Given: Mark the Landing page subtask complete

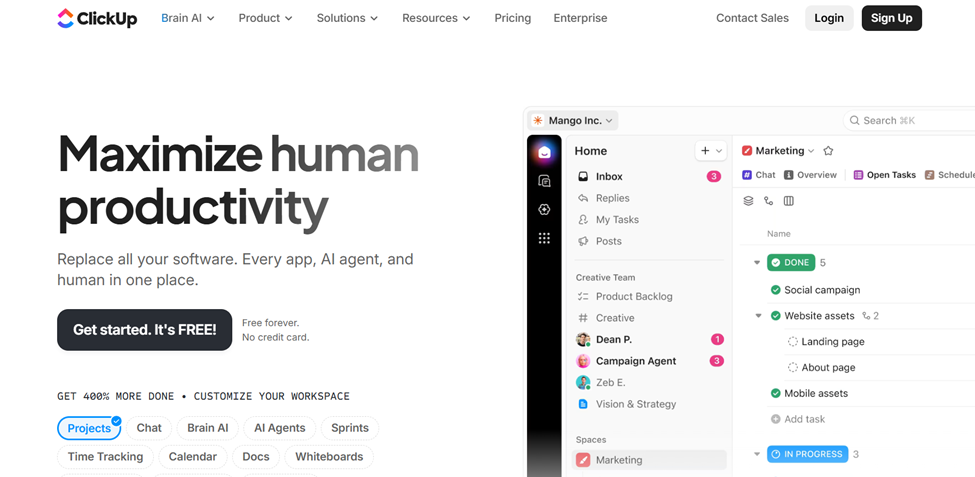Looking at the screenshot, I should tap(792, 342).
